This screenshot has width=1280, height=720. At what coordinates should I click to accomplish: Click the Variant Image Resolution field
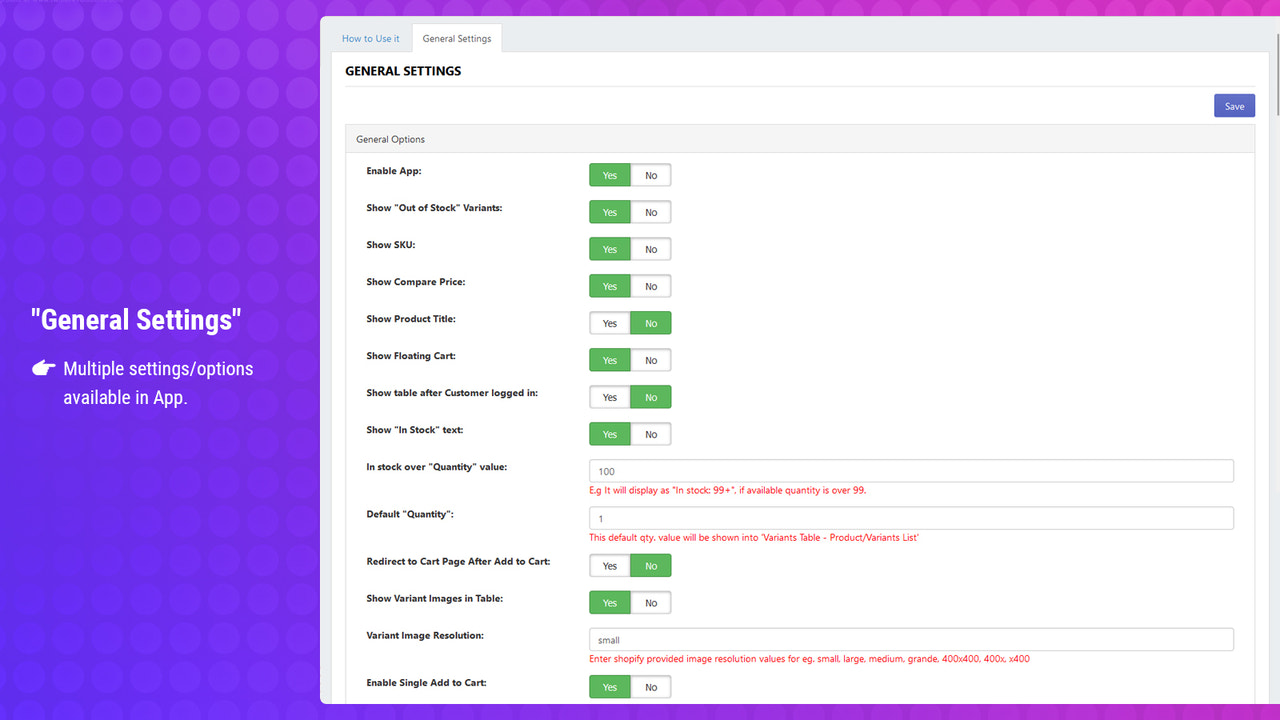910,638
